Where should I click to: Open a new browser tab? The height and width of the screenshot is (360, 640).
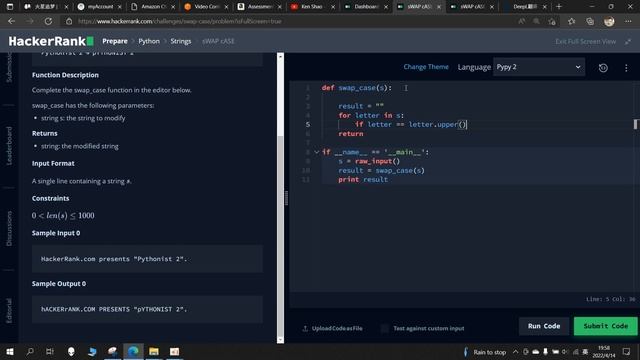coord(559,7)
